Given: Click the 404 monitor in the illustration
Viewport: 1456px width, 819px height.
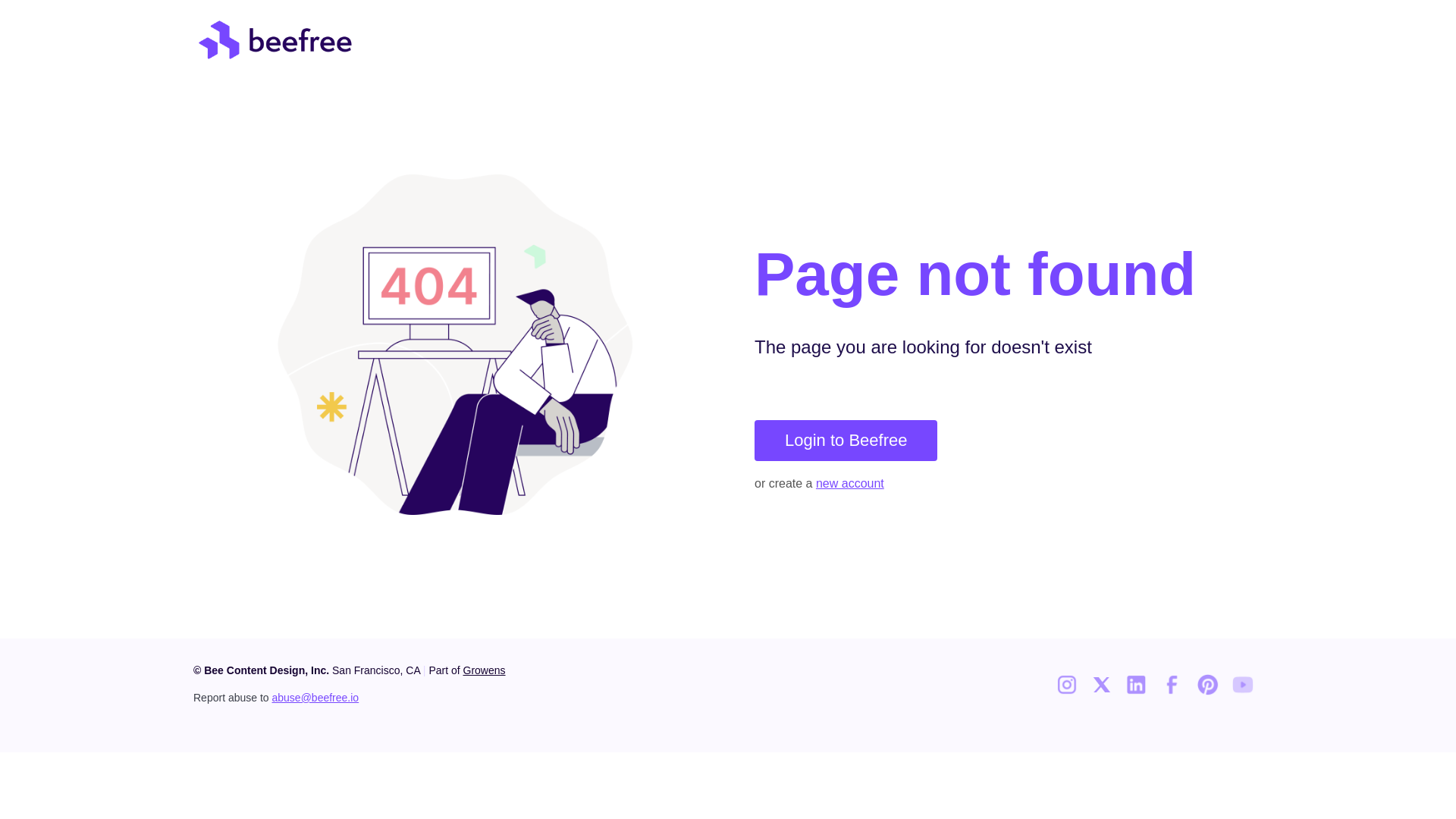Looking at the screenshot, I should pyautogui.click(x=429, y=286).
